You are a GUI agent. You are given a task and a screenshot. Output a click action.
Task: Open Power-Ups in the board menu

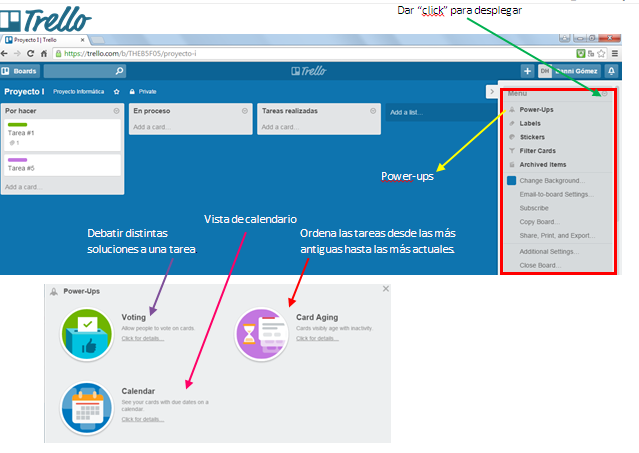pyautogui.click(x=536, y=110)
